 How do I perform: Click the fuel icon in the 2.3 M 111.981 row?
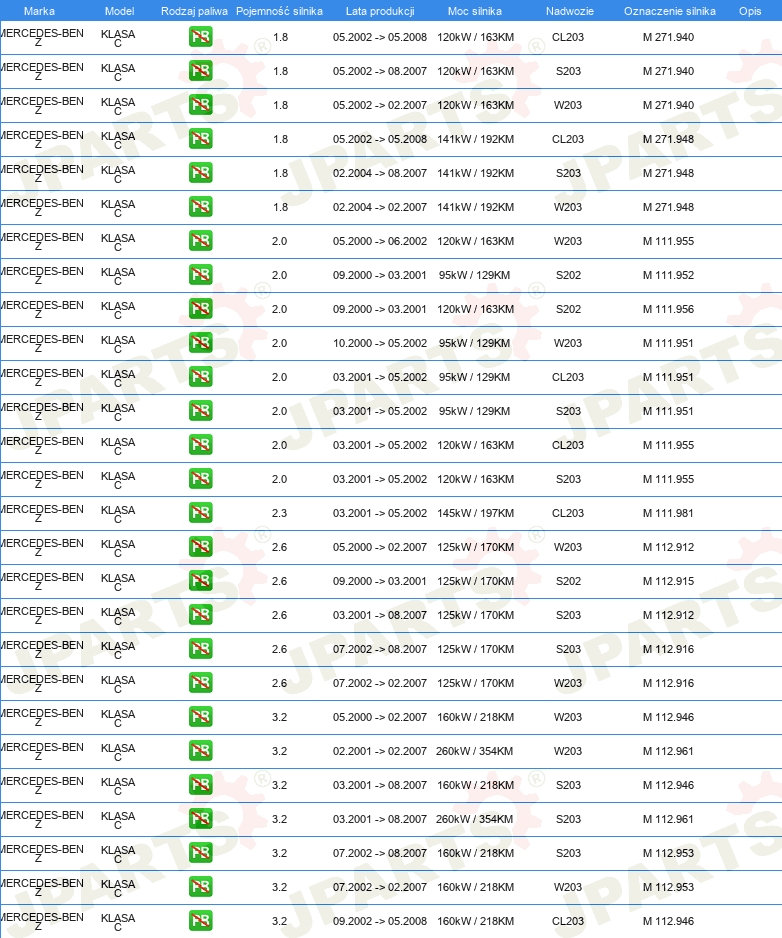[x=200, y=513]
